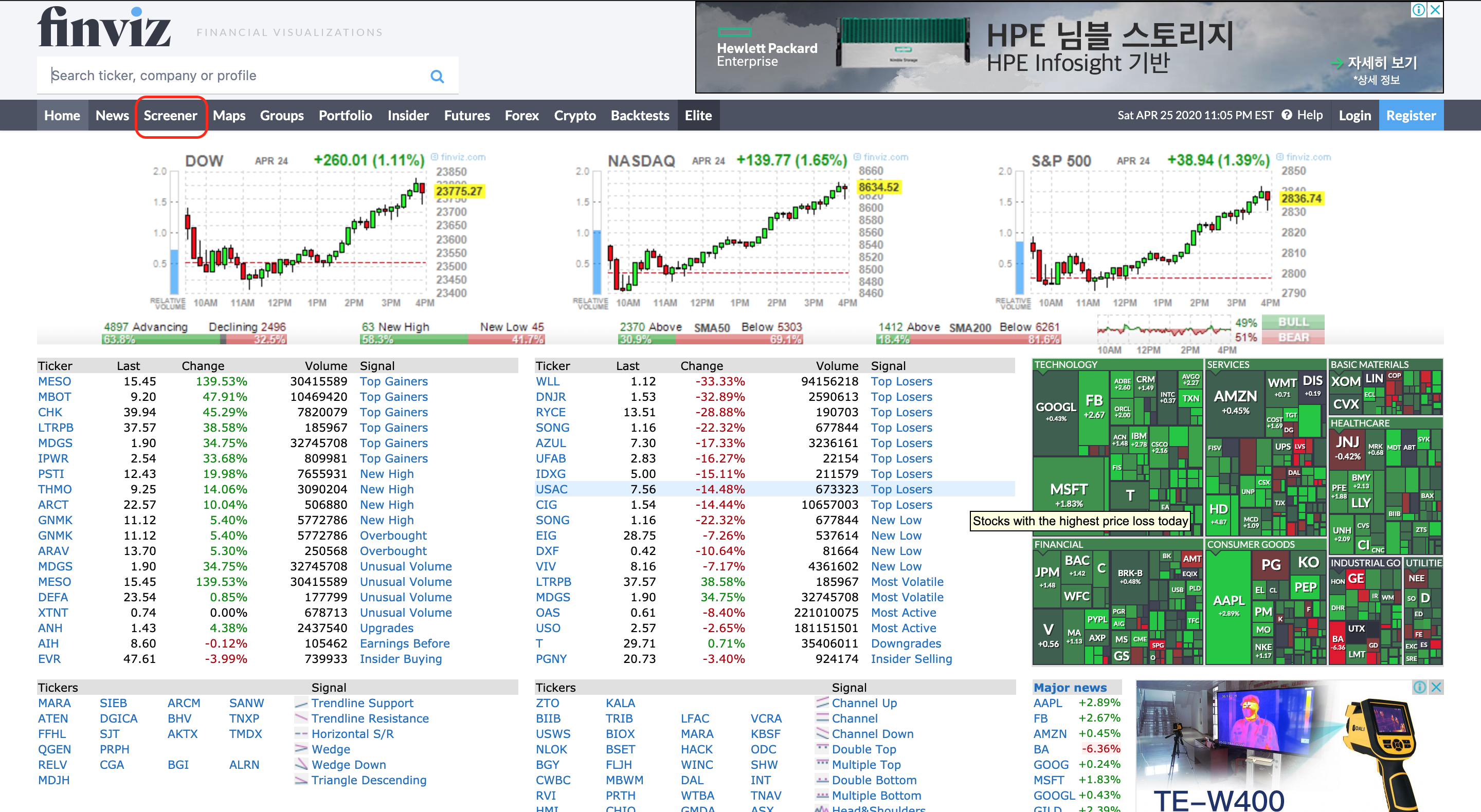Click the Channel Up pattern icon
Image resolution: width=1481 pixels, height=812 pixels.
822,703
